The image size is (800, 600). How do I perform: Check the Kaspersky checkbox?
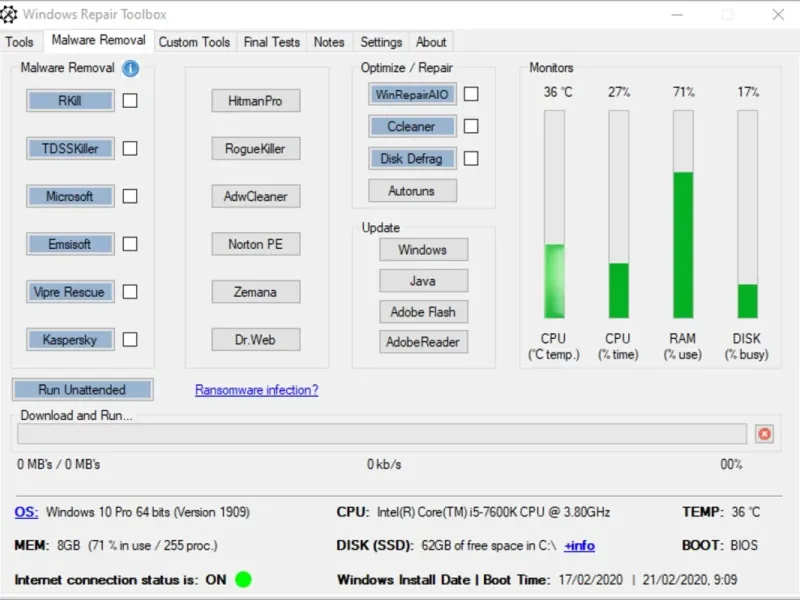[130, 339]
